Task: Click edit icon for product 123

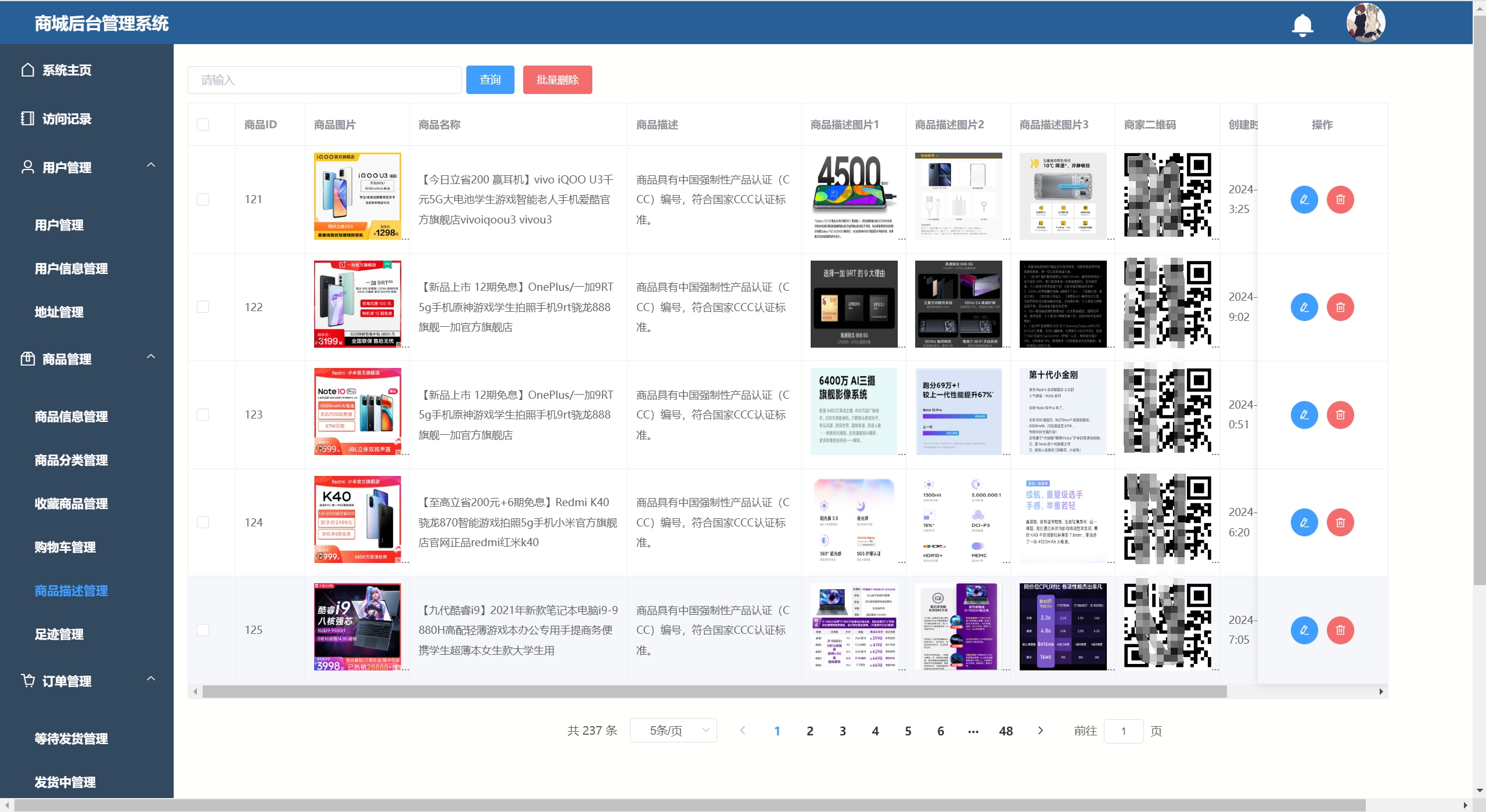Action: pos(1304,415)
